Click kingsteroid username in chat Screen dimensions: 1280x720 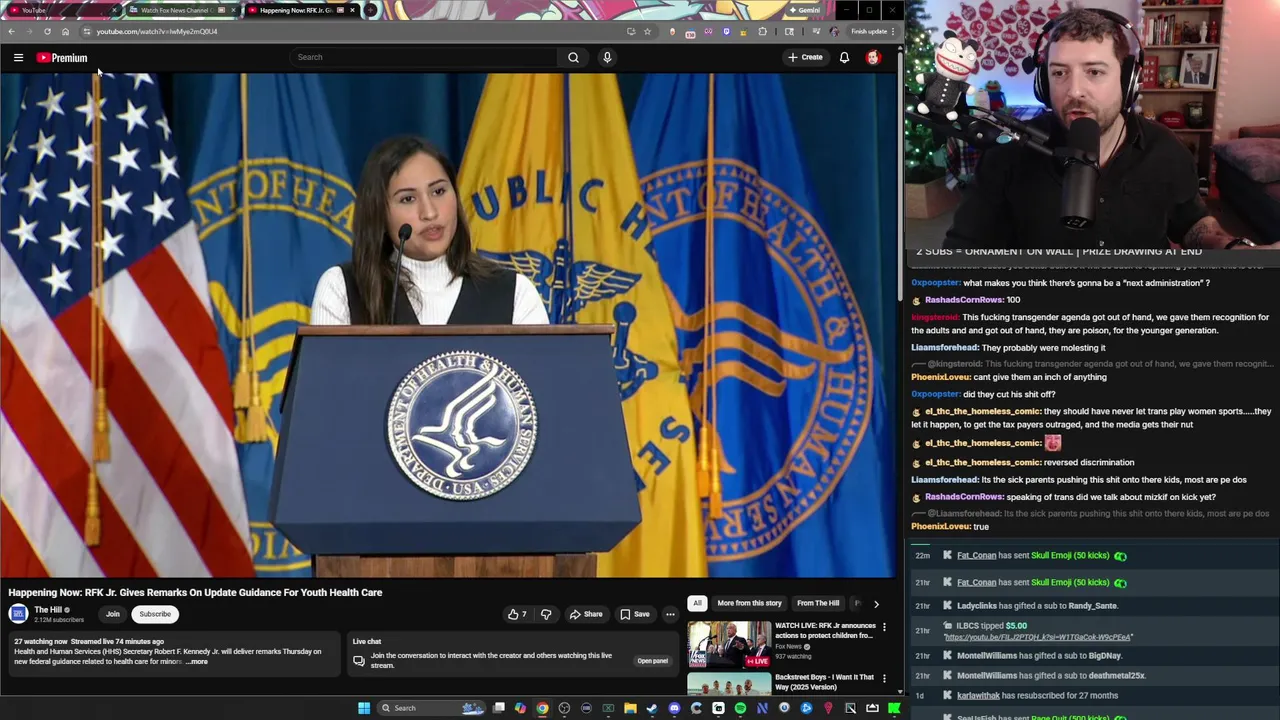point(934,317)
